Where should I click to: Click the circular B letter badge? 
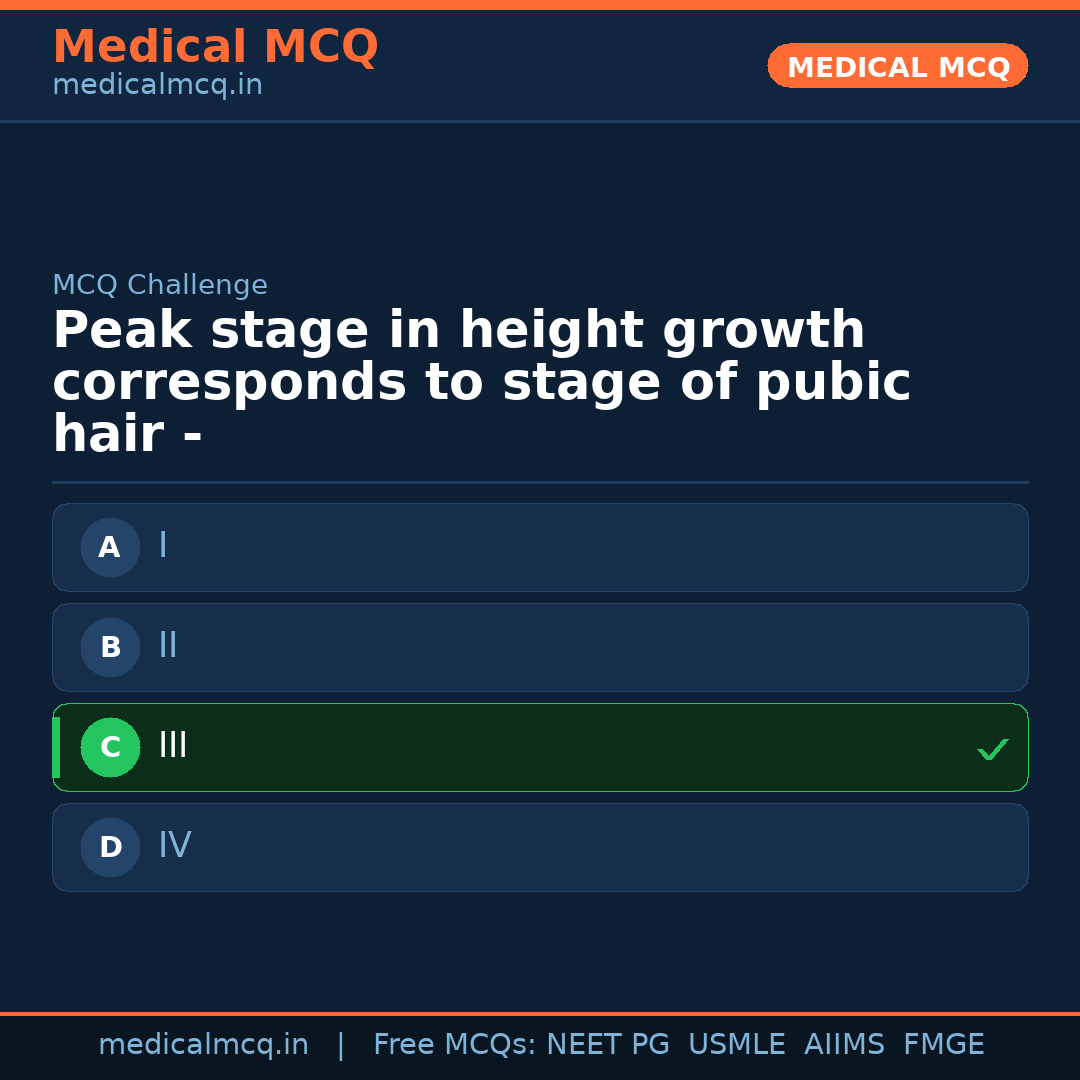110,647
